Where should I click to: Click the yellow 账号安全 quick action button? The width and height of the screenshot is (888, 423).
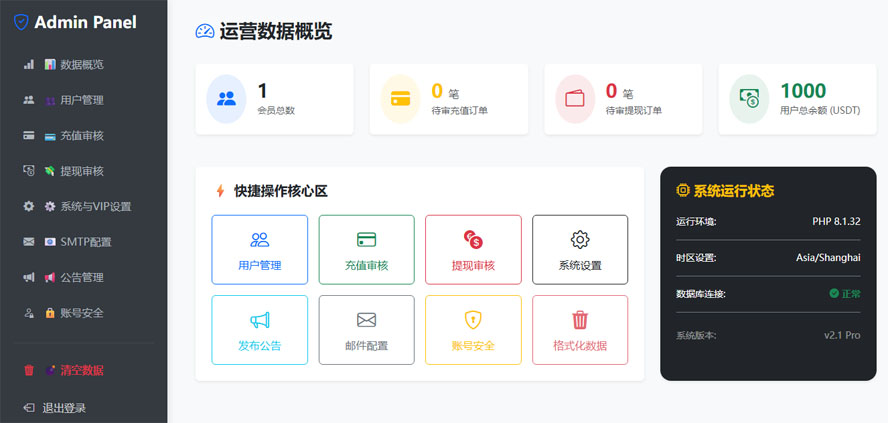point(473,330)
